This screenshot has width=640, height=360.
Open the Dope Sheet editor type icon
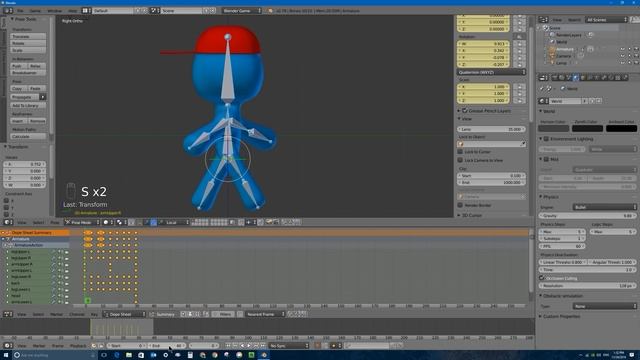pyautogui.click(x=8, y=314)
